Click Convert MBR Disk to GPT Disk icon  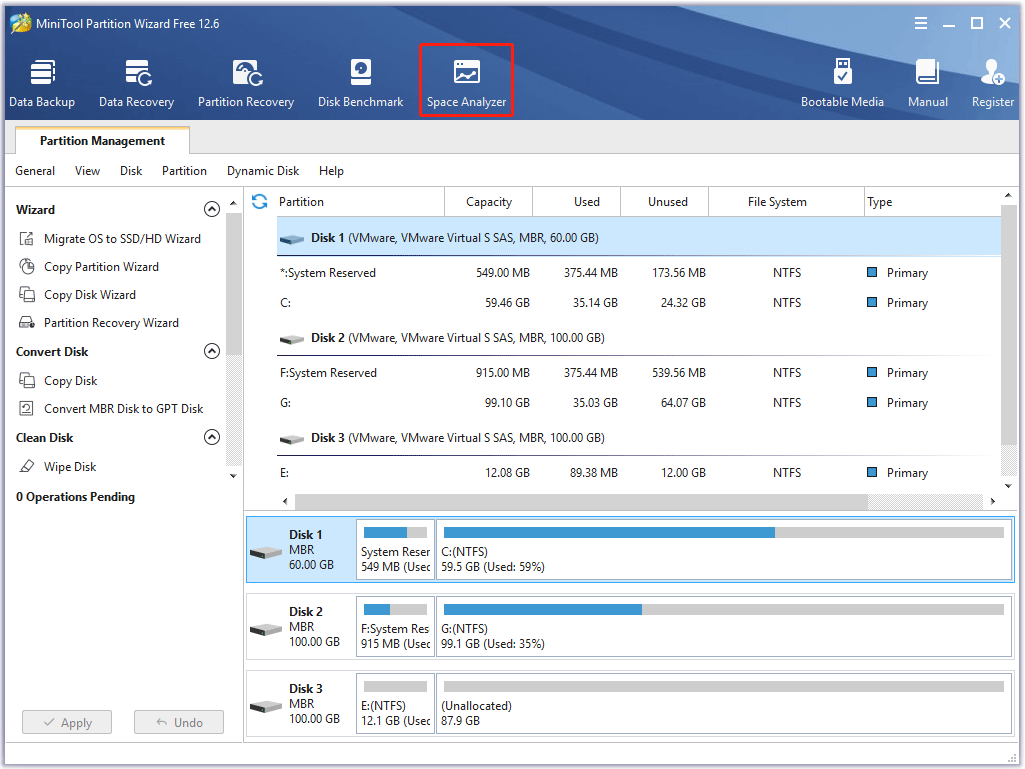27,409
